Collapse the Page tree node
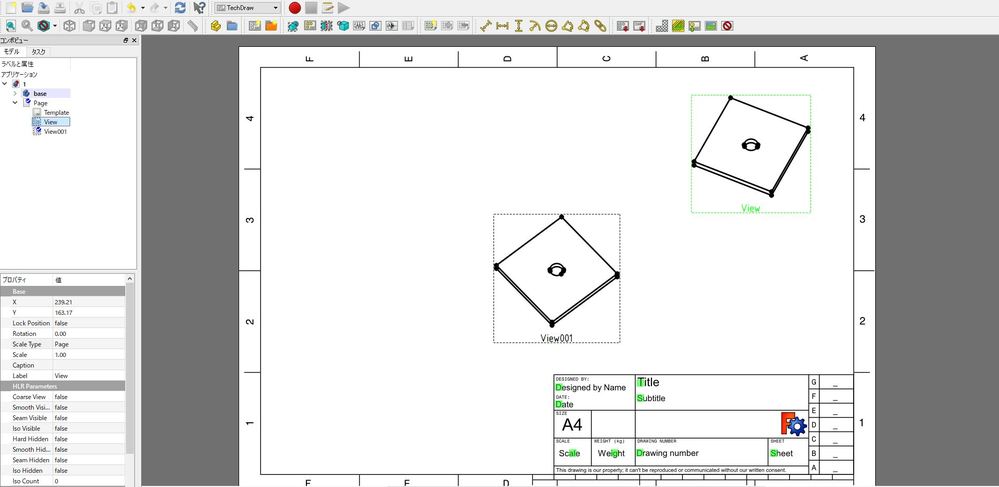The height and width of the screenshot is (487, 999). pos(15,103)
